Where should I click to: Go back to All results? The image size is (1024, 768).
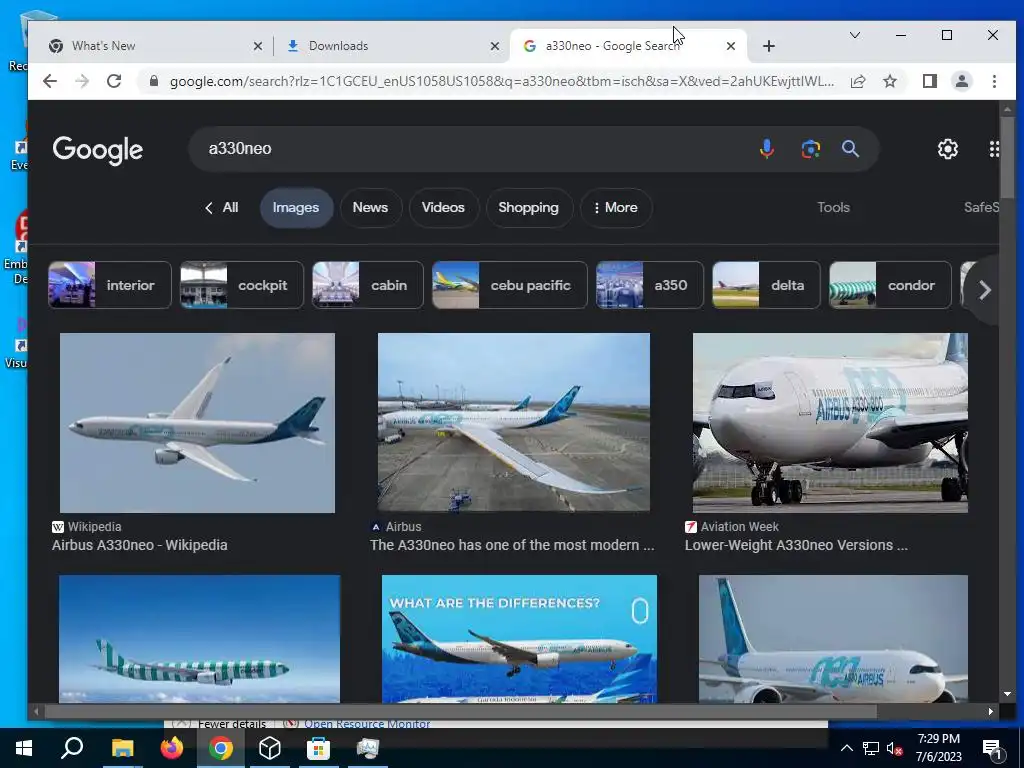coord(221,208)
